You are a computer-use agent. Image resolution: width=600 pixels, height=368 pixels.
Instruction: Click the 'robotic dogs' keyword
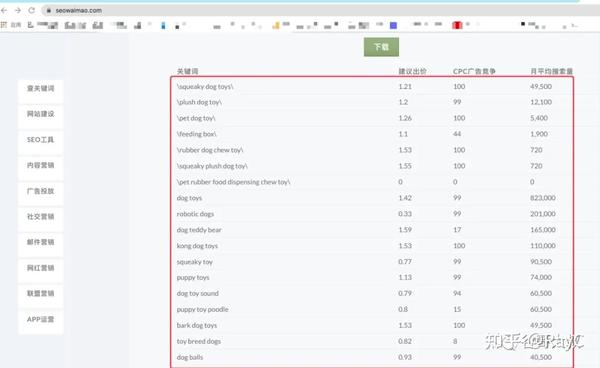195,214
